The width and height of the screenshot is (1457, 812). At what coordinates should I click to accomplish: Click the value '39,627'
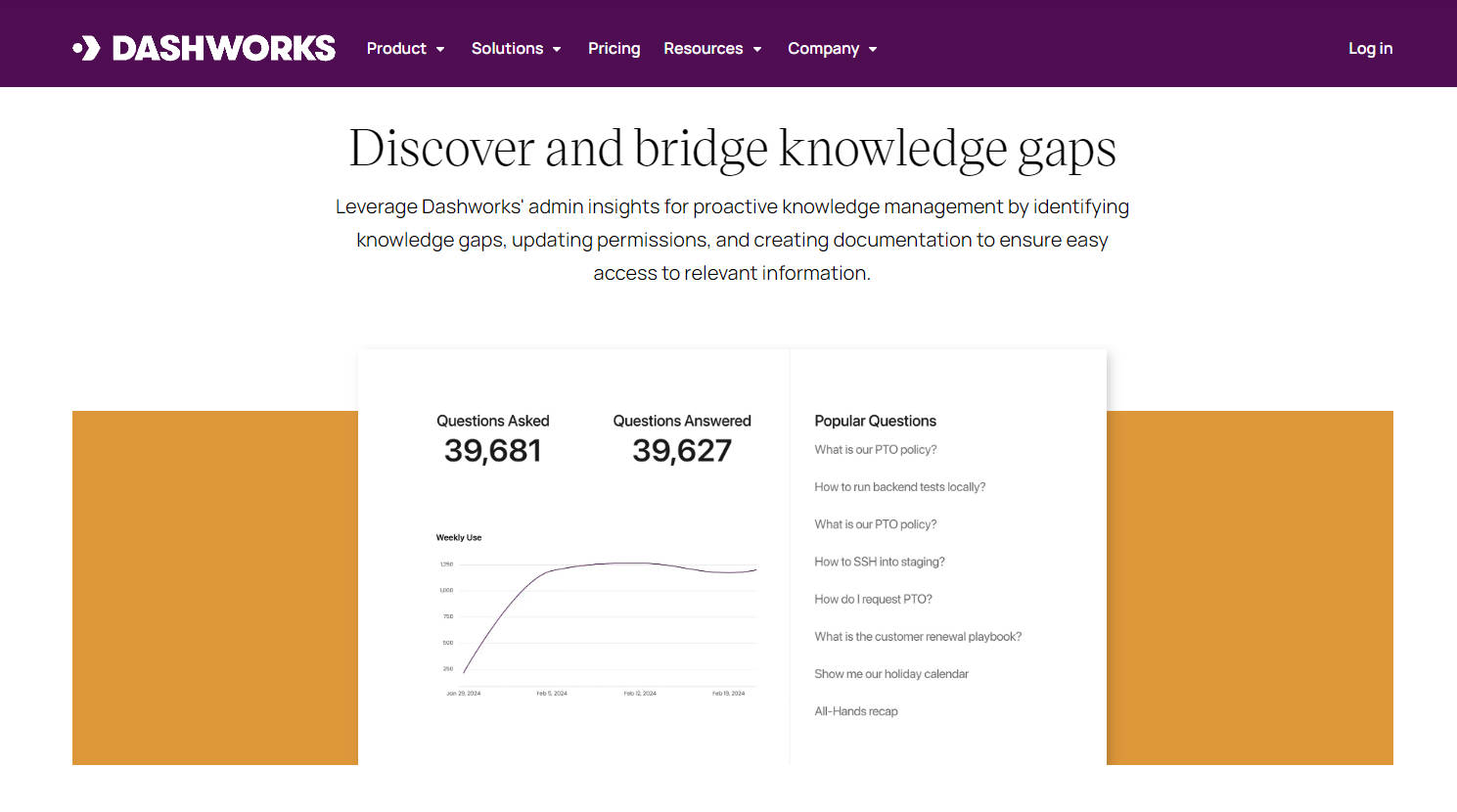click(x=682, y=451)
